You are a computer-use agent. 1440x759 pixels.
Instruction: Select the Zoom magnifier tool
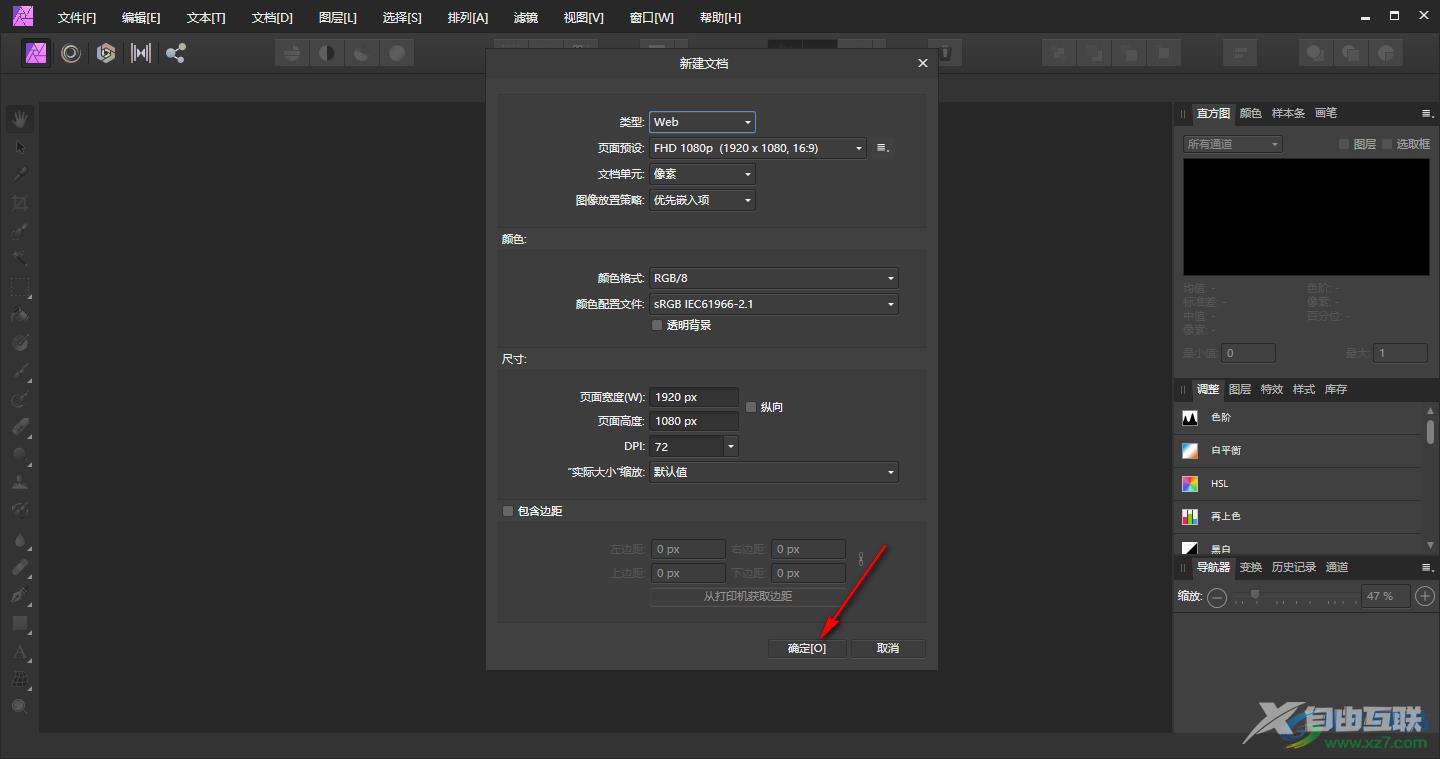pos(20,707)
